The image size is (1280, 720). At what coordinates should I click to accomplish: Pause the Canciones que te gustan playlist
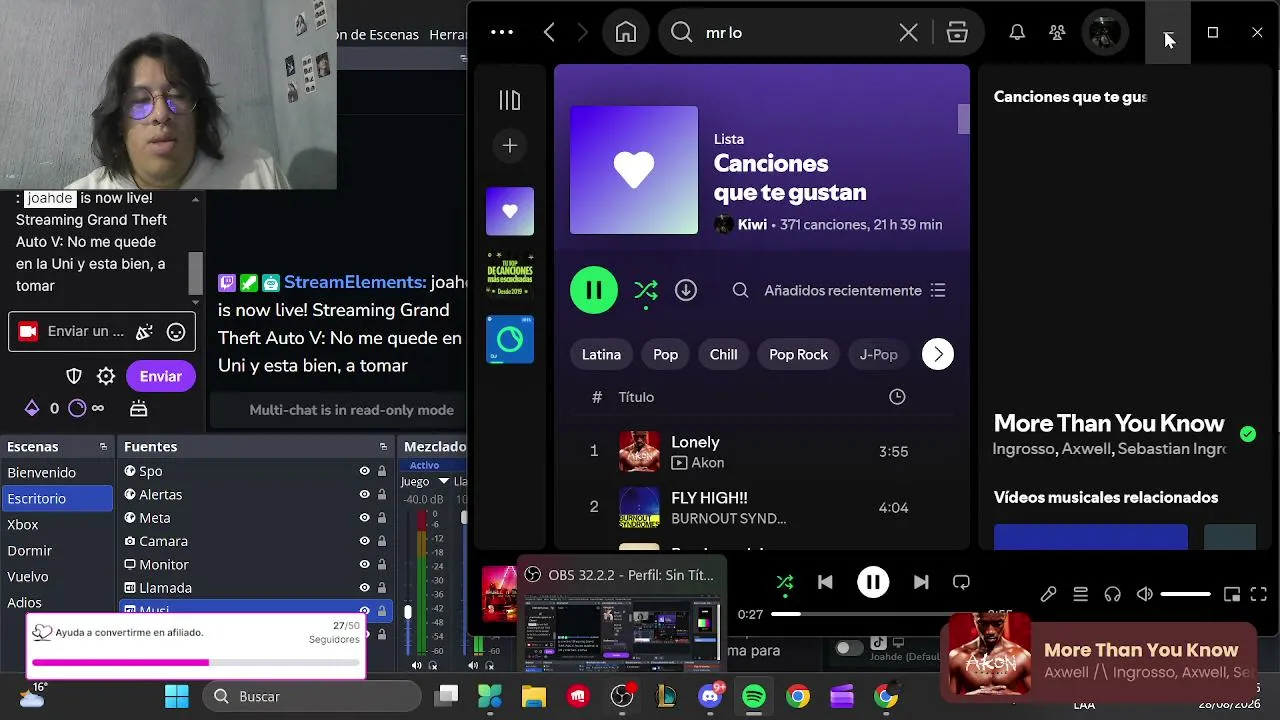pos(594,290)
